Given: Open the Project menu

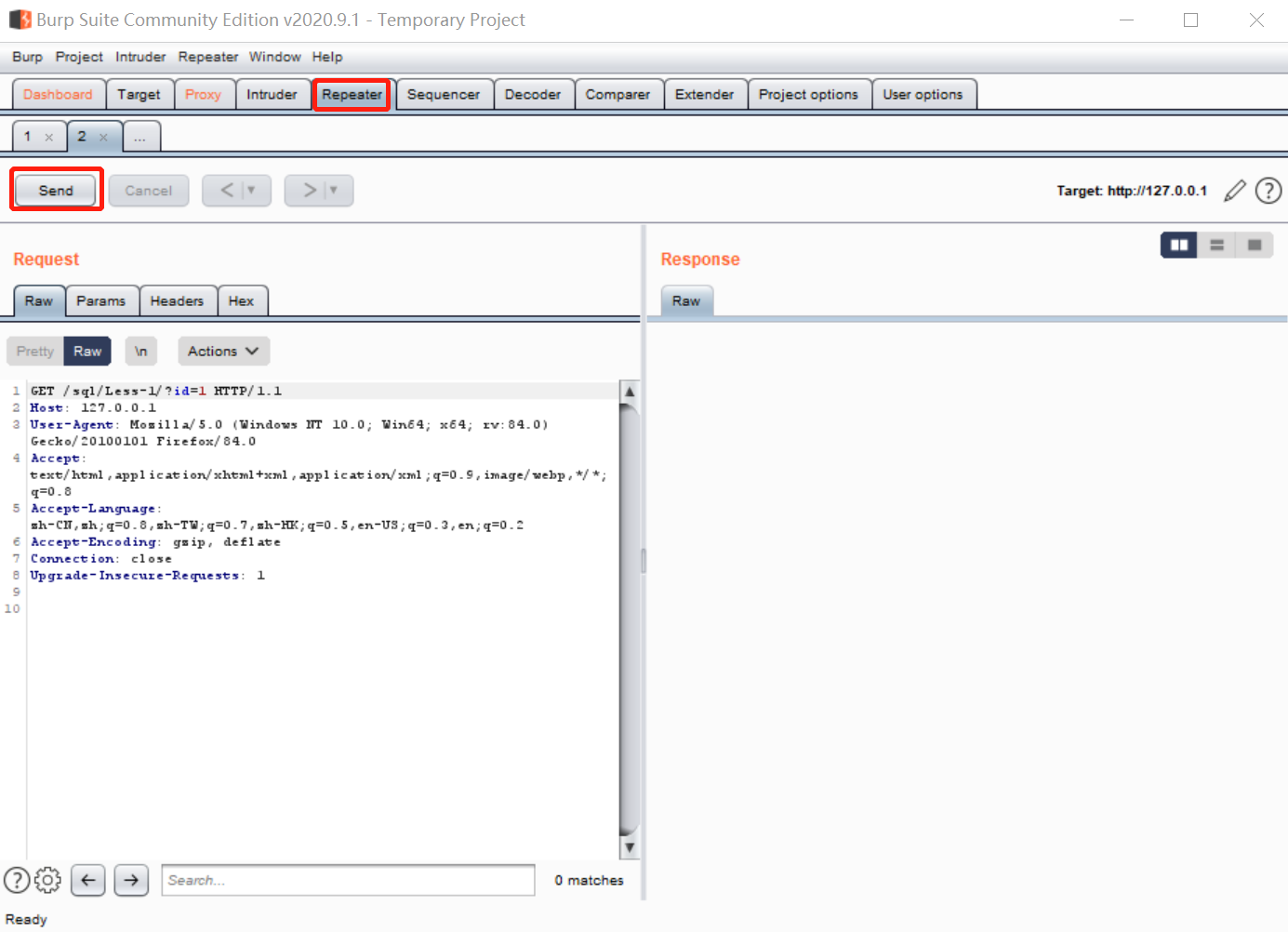Looking at the screenshot, I should 79,57.
